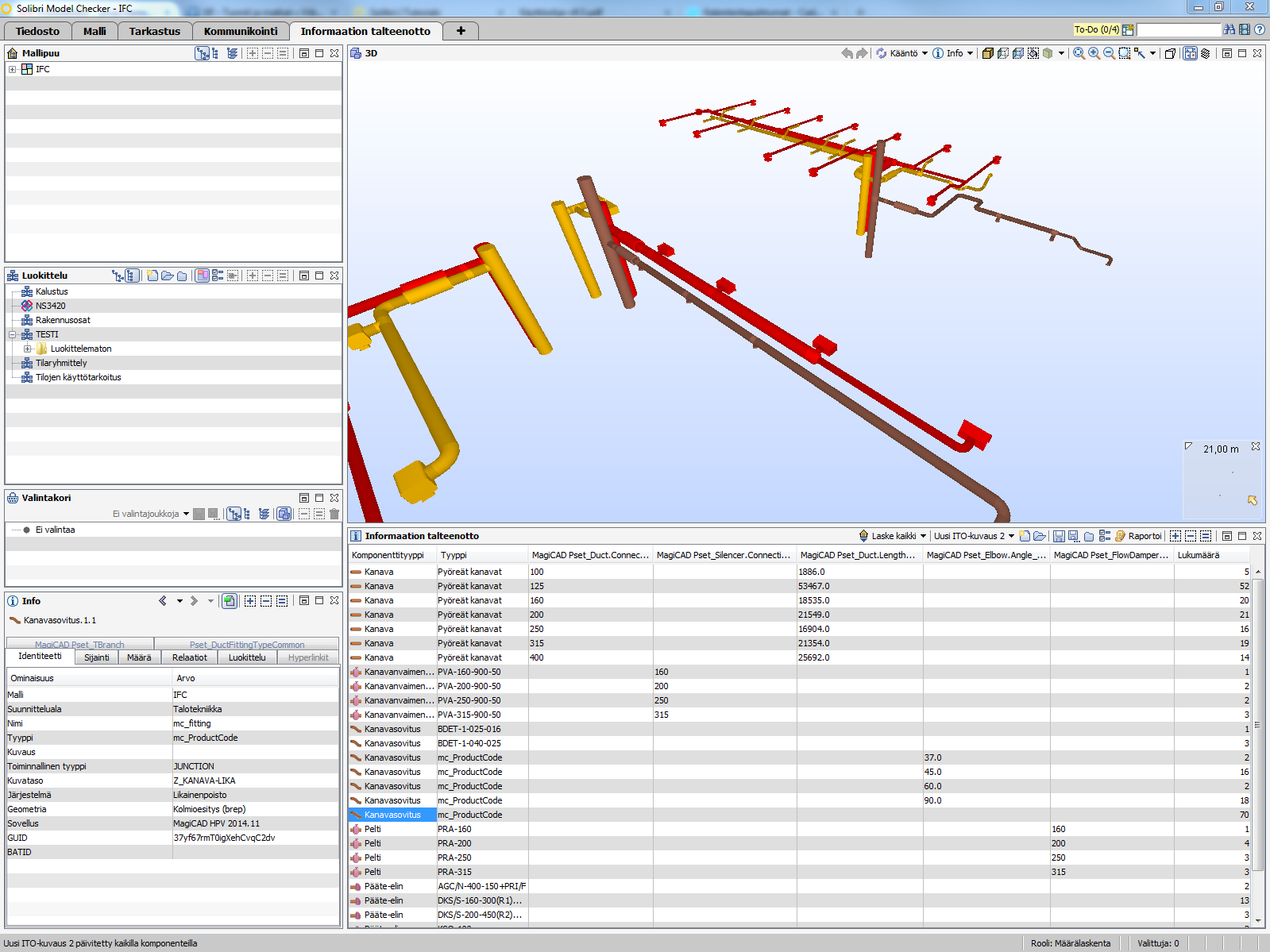Click the back arrow in Info panel
This screenshot has width=1270, height=952.
pyautogui.click(x=164, y=601)
